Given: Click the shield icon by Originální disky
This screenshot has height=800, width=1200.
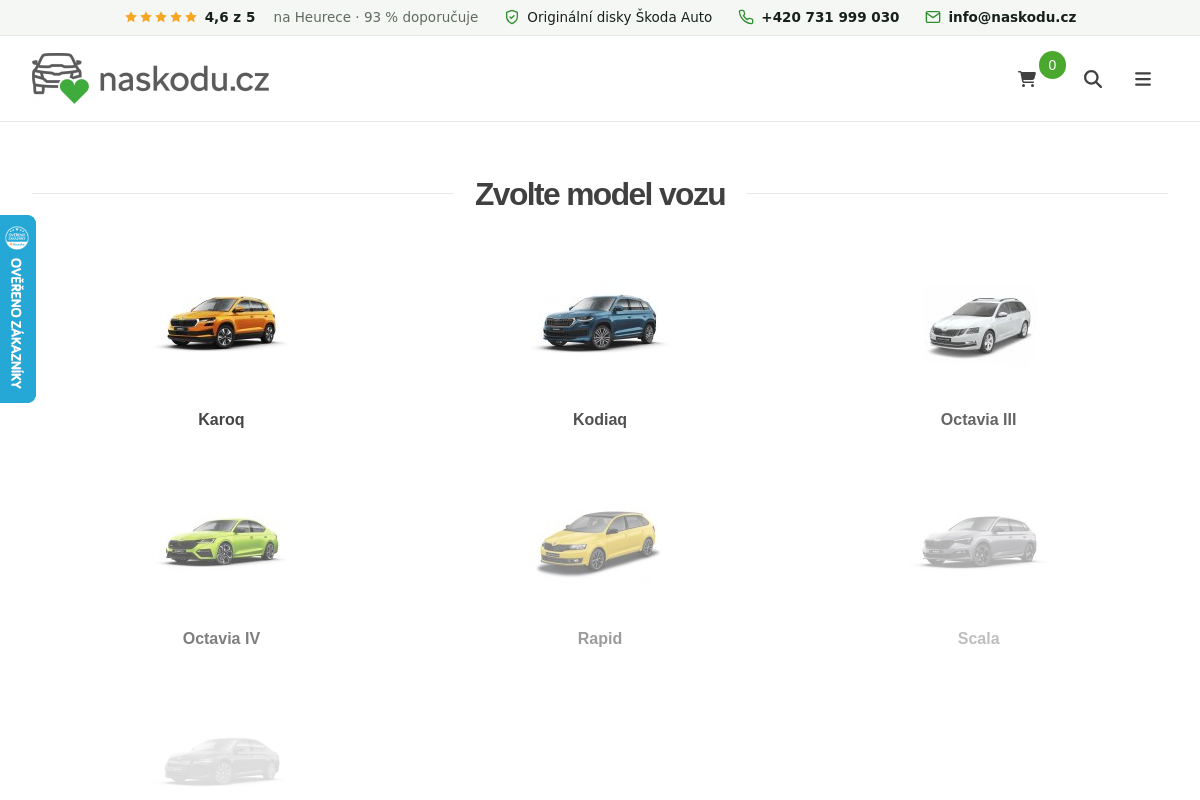Looking at the screenshot, I should click(512, 17).
